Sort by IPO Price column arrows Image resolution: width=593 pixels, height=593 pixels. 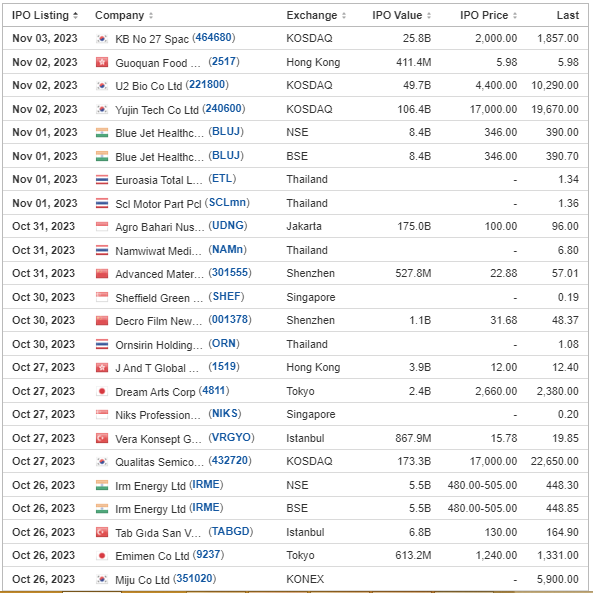[515, 16]
